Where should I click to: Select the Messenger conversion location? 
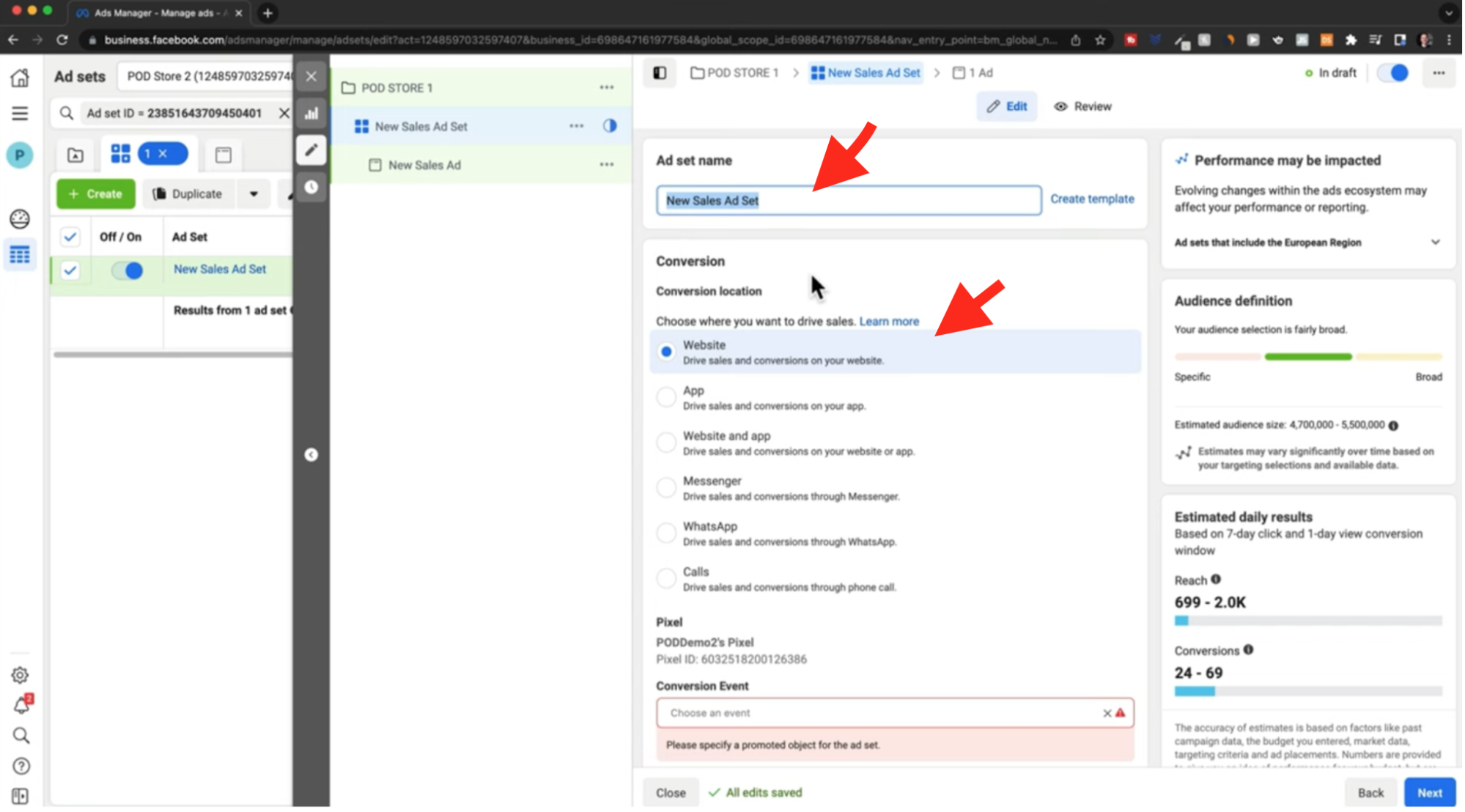(x=666, y=488)
